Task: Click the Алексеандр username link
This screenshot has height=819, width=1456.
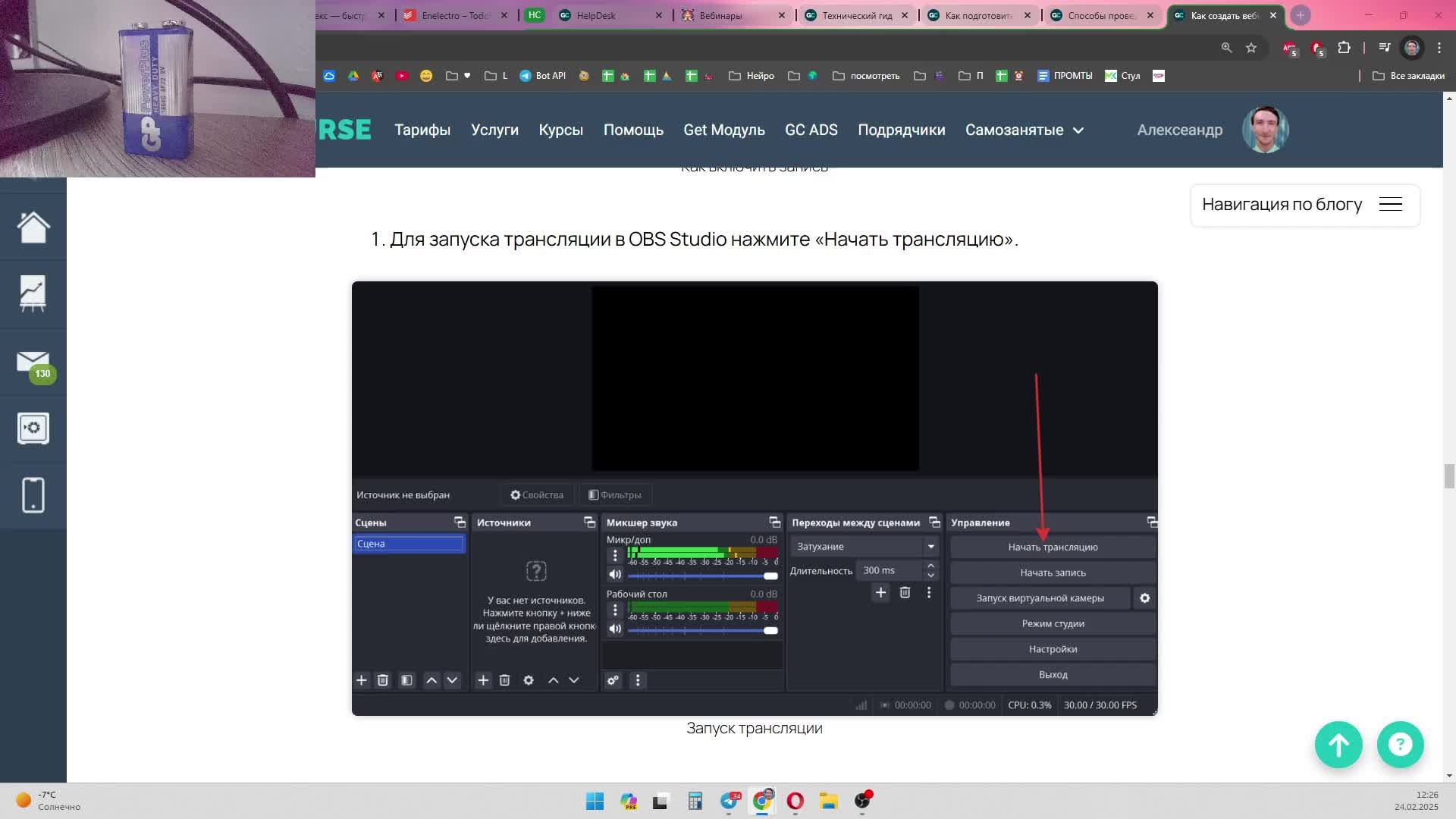Action: tap(1180, 130)
